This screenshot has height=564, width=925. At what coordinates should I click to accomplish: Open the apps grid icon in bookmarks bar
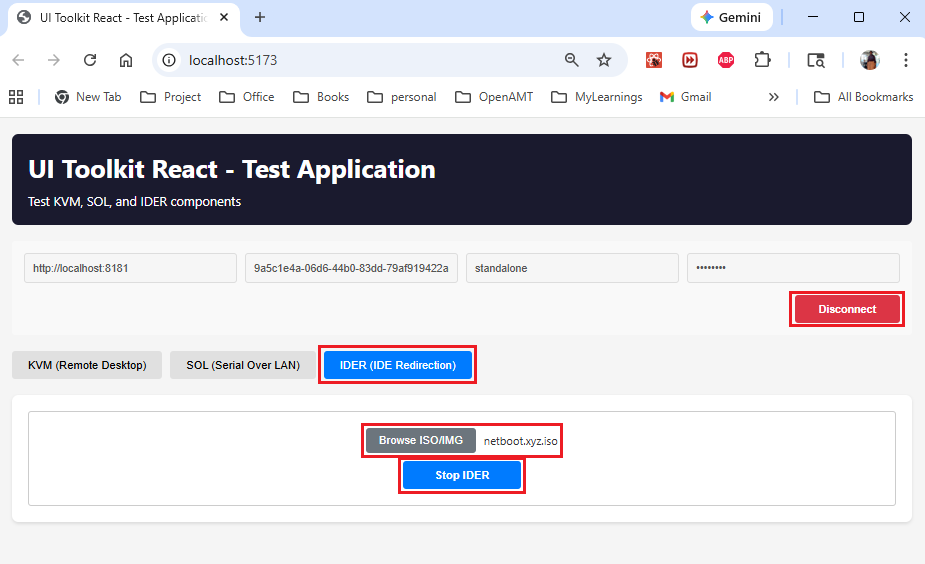coord(16,97)
